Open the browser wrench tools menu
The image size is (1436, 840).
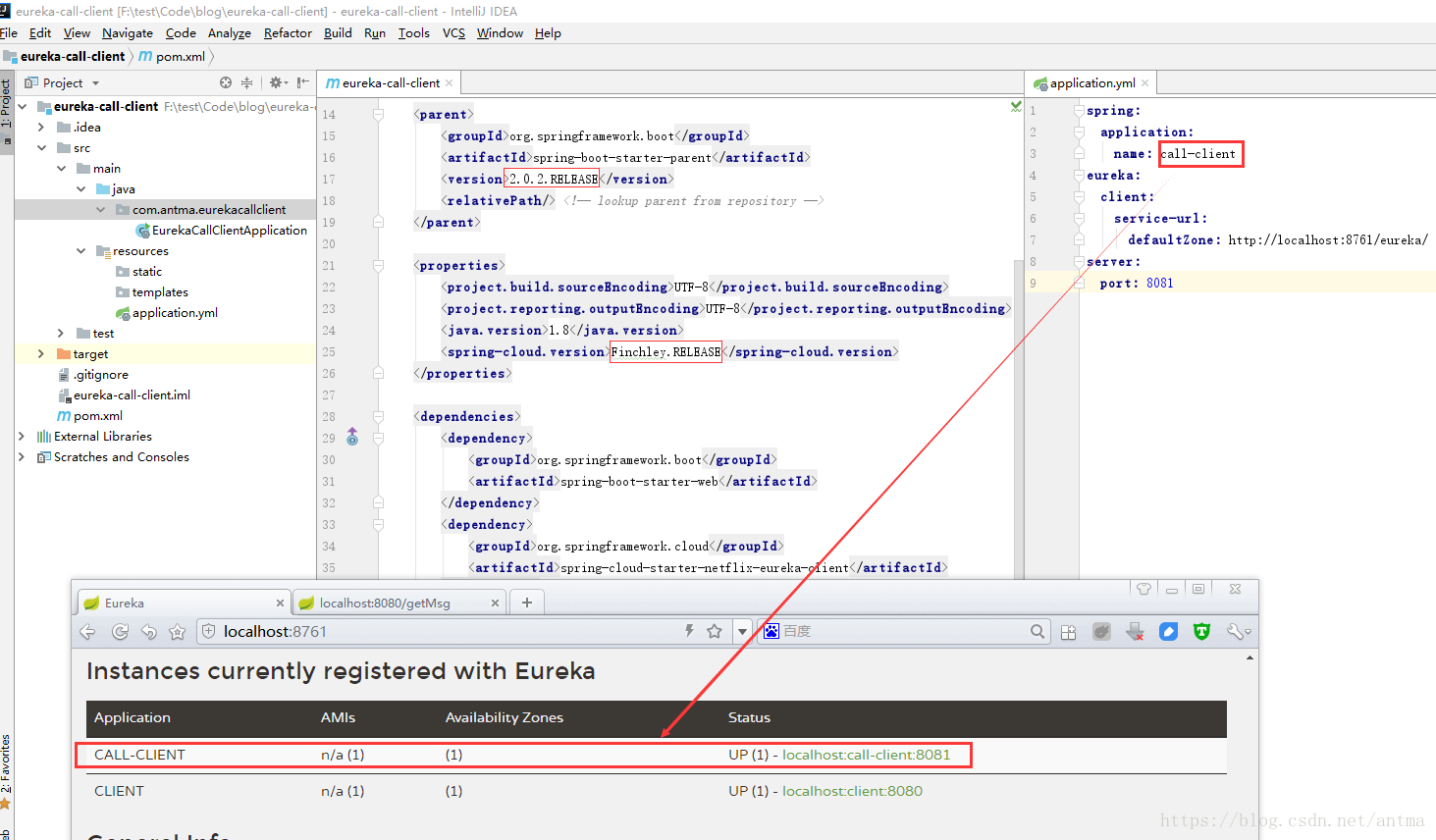coord(1238,632)
